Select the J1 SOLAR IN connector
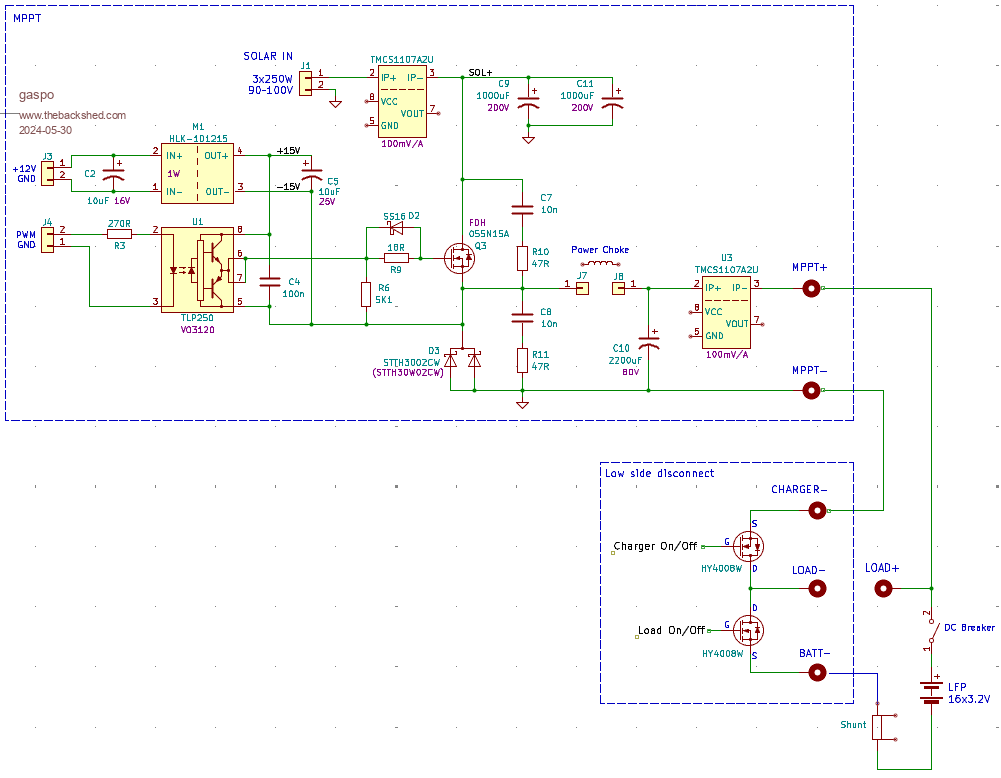Viewport: 1001px width, 778px height. pos(305,79)
